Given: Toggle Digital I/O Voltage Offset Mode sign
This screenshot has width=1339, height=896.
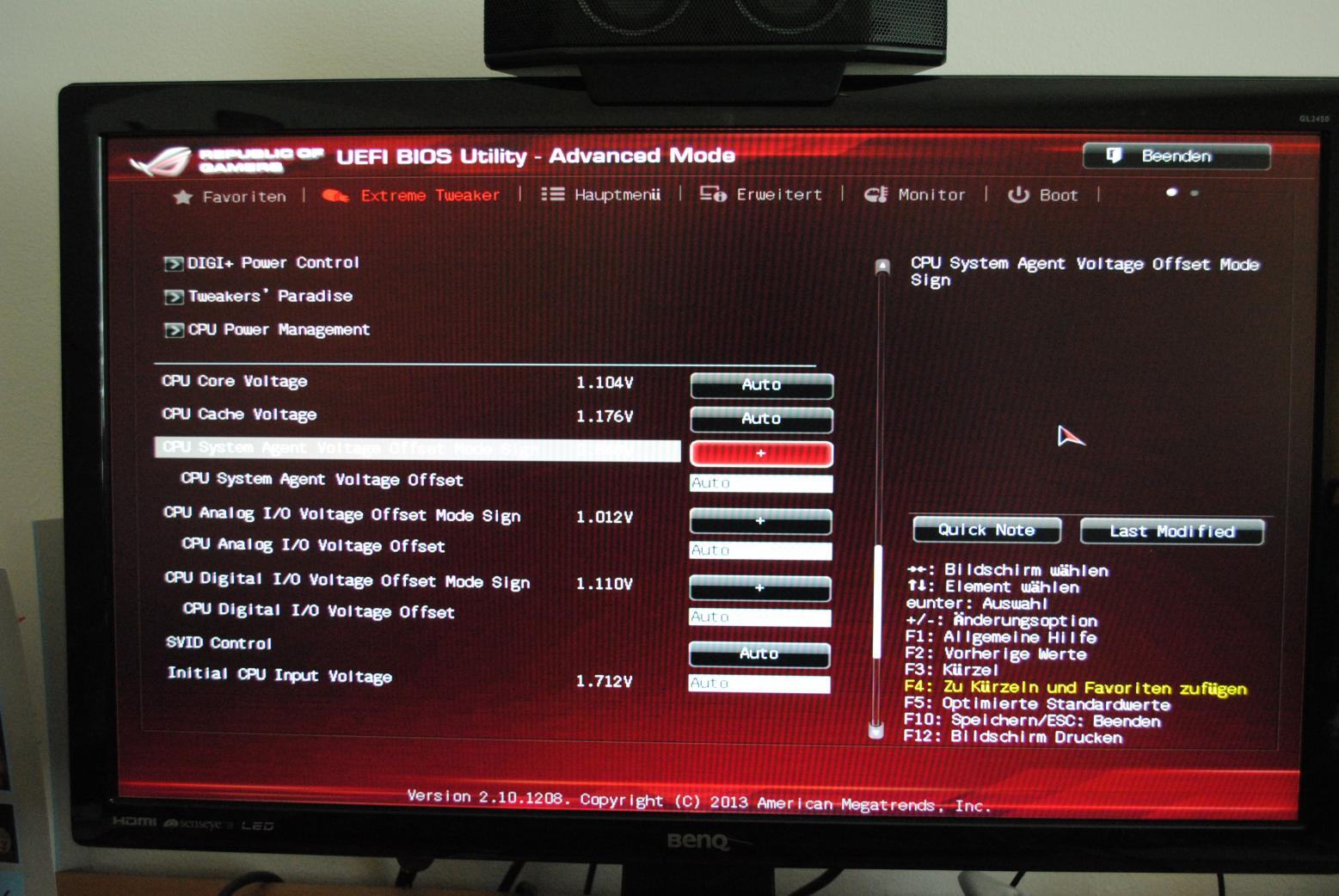Looking at the screenshot, I should coord(759,588).
